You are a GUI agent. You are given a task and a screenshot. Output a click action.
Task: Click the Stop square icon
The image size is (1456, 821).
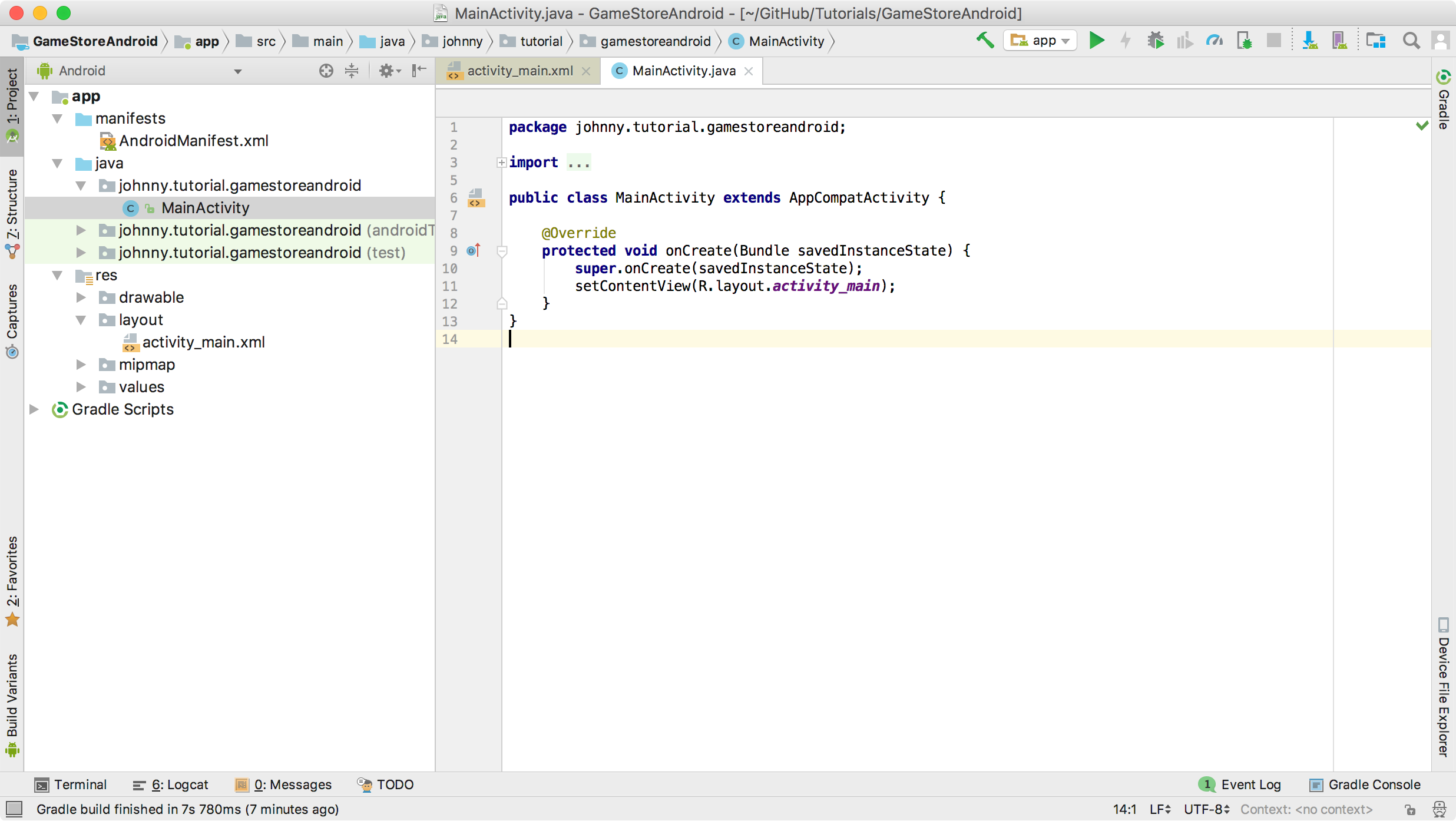pyautogui.click(x=1273, y=41)
